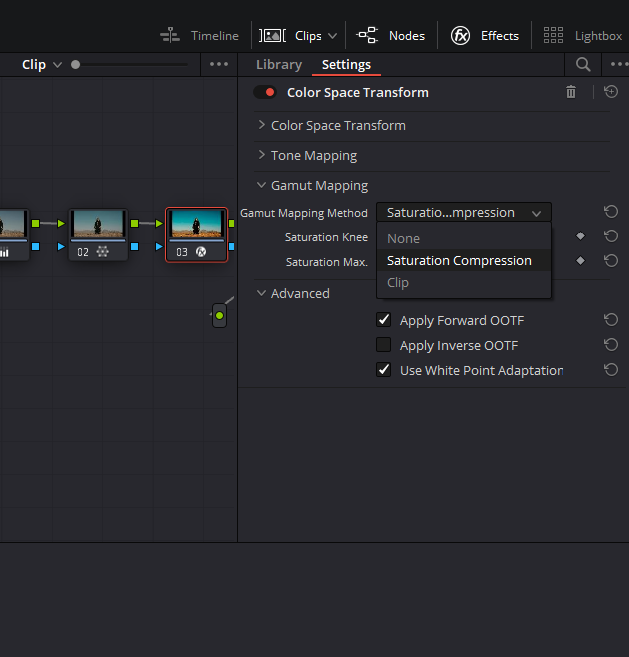Expand the Color Space Transform section
Image resolution: width=629 pixels, height=657 pixels.
pyautogui.click(x=261, y=125)
